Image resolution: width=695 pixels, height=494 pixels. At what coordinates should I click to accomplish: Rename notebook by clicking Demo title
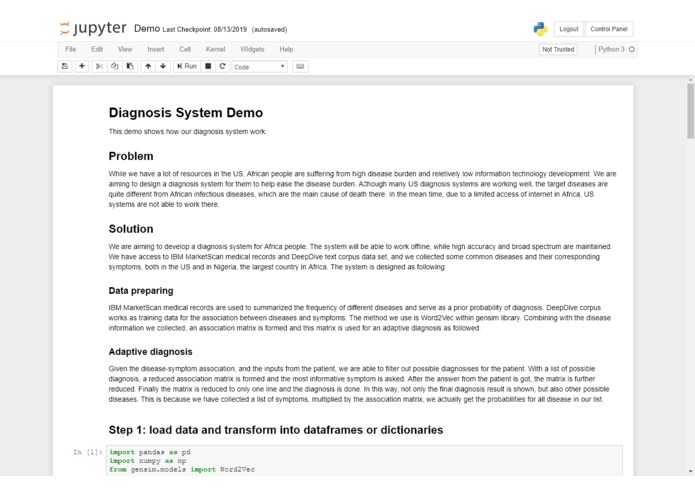click(x=147, y=28)
